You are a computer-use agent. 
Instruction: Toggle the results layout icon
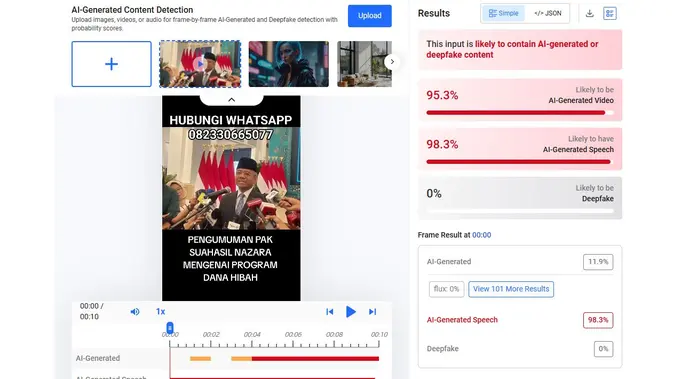[x=609, y=13]
